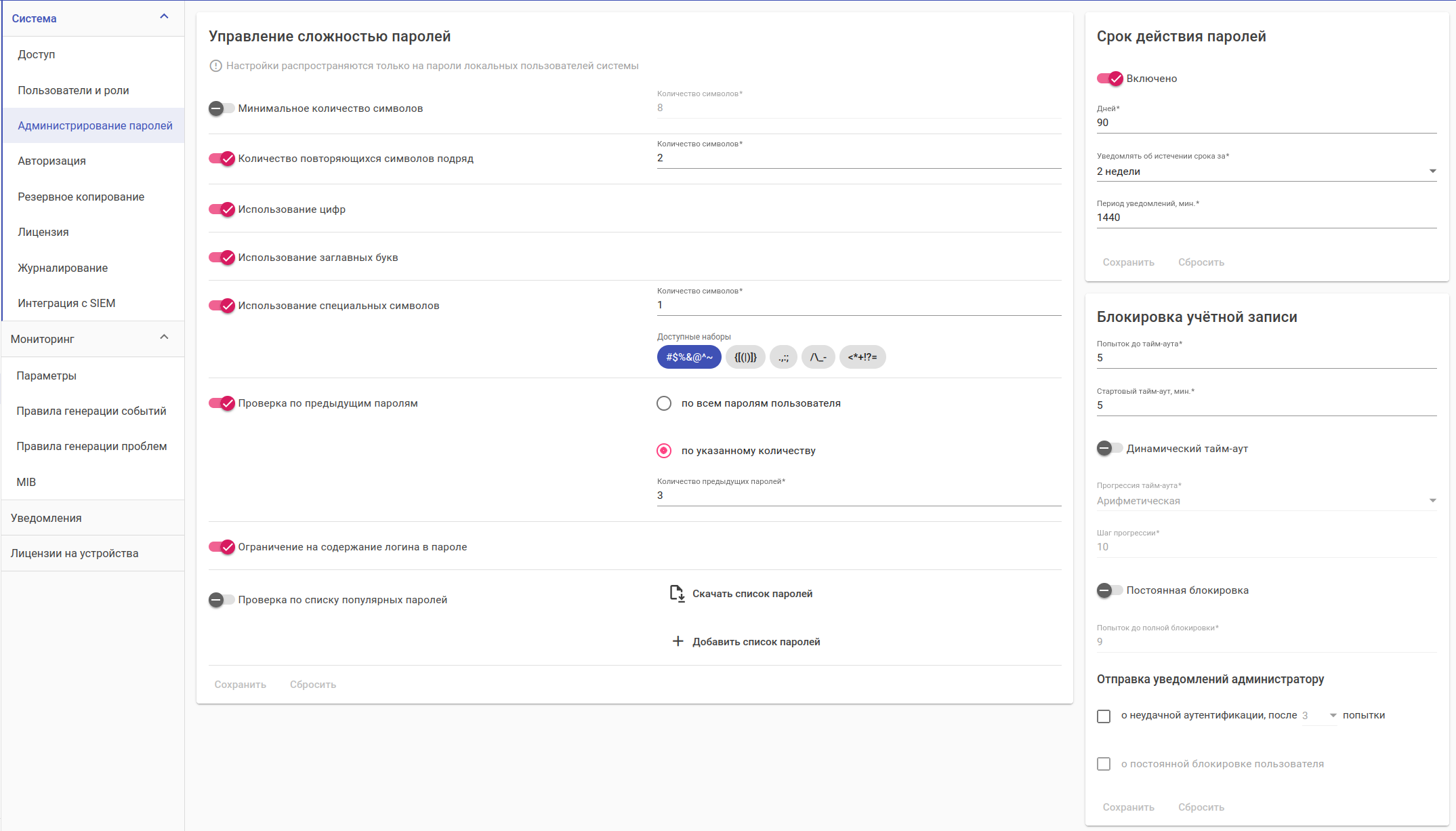Select the <*+!?= character set chip
Screen dimensions: 1456x831
click(x=862, y=357)
